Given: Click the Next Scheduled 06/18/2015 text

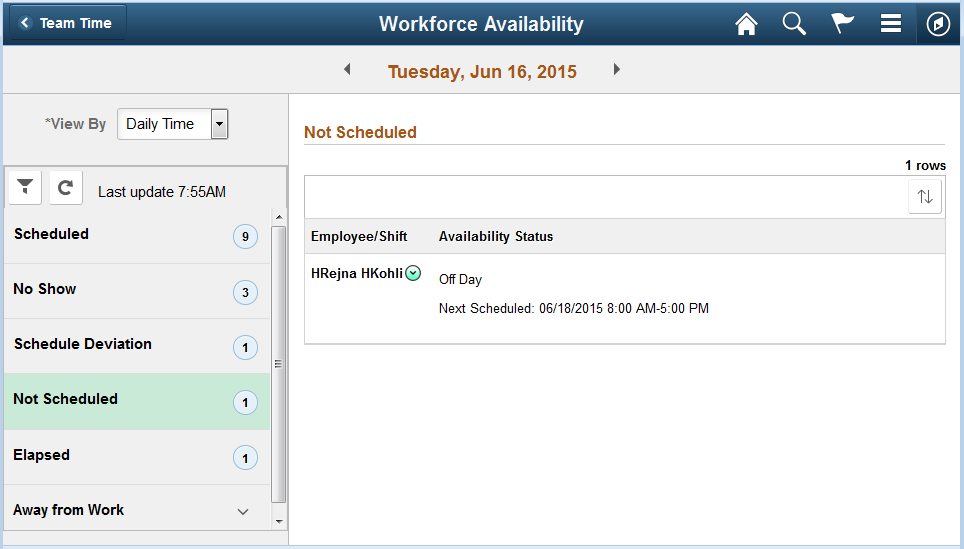Looking at the screenshot, I should click(574, 308).
